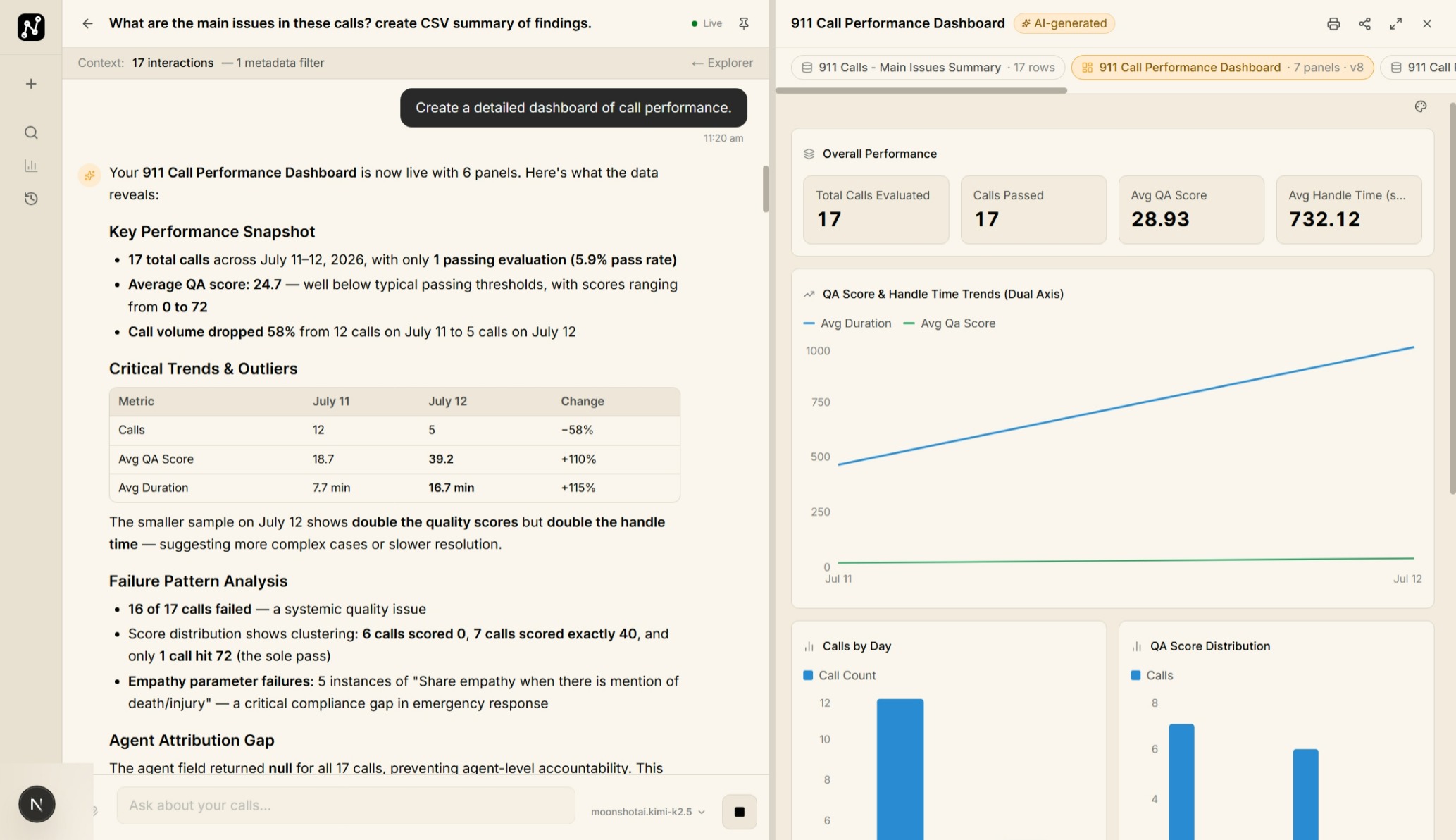Click the Live status indicator
Image resolution: width=1456 pixels, height=840 pixels.
coord(707,23)
